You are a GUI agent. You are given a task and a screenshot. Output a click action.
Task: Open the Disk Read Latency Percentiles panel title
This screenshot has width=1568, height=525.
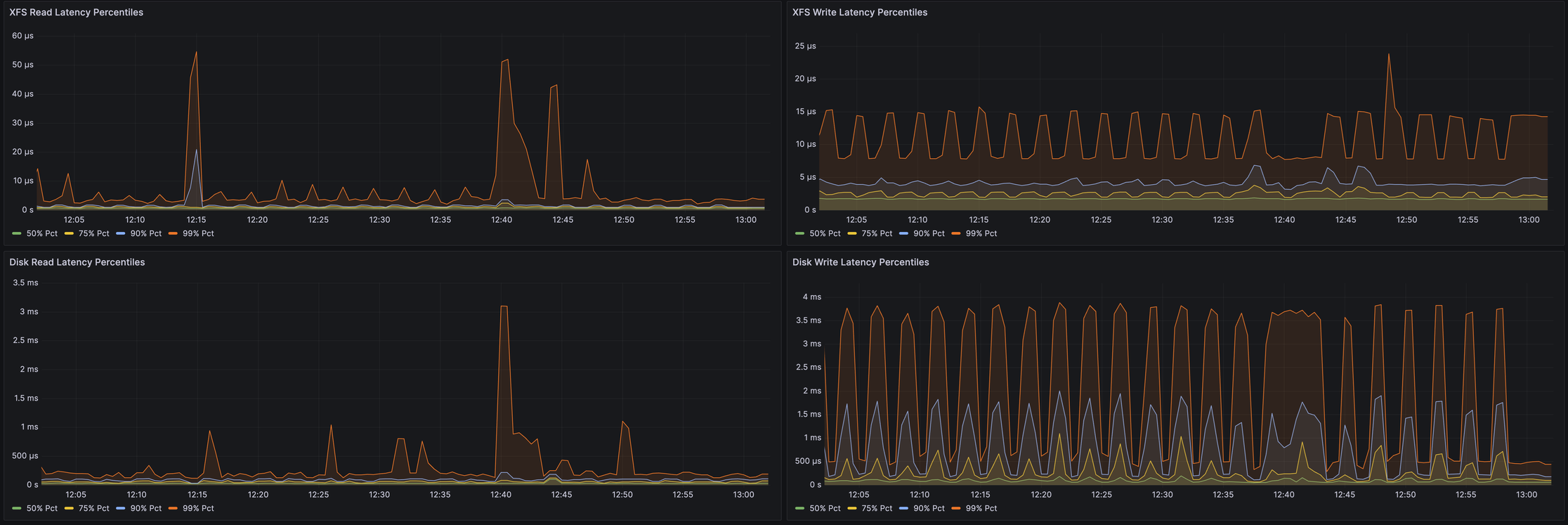point(77,262)
